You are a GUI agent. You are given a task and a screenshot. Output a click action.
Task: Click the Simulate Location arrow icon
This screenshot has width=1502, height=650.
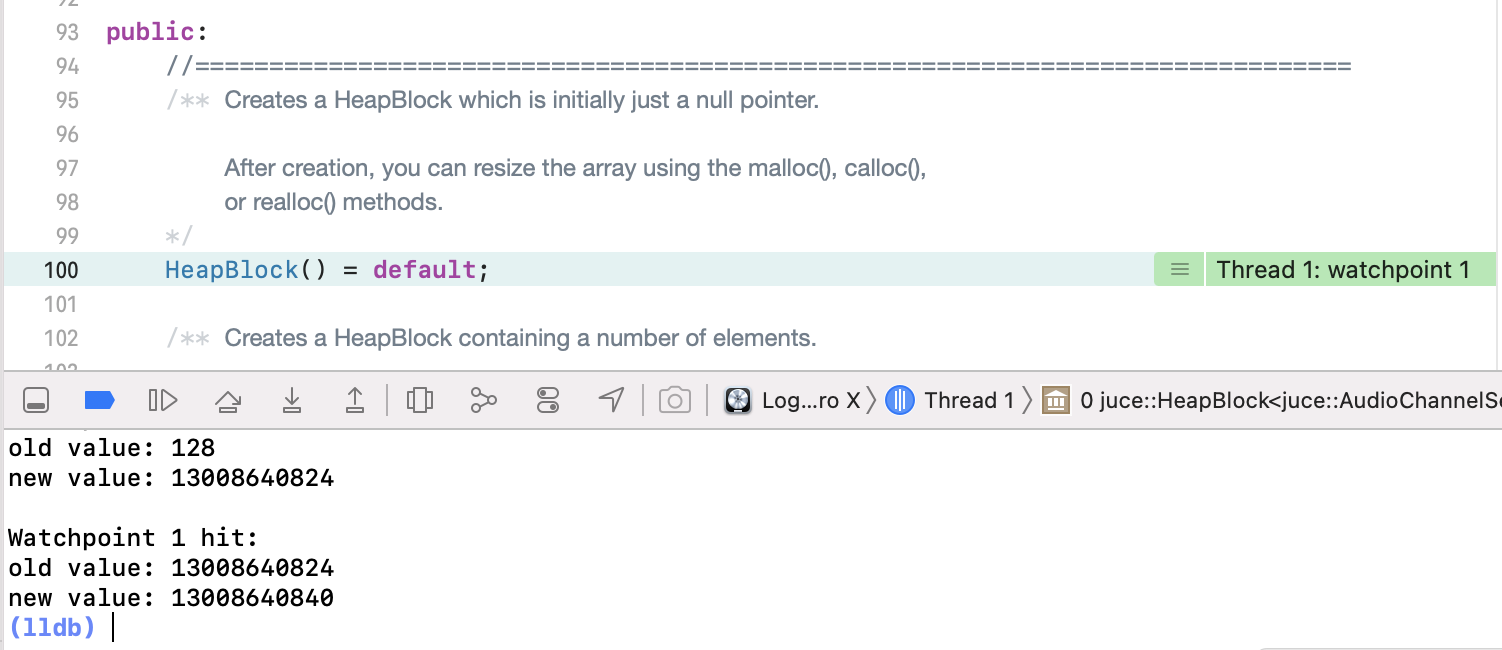(x=611, y=401)
